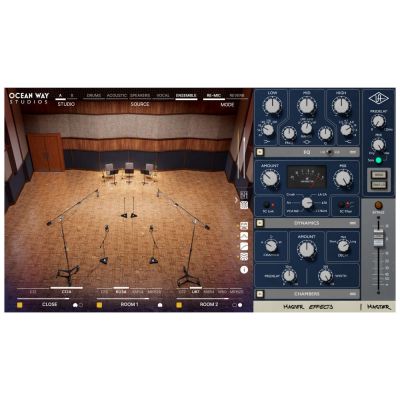Select Studio B
Viewport: 400px width, 400px height.
72,95
